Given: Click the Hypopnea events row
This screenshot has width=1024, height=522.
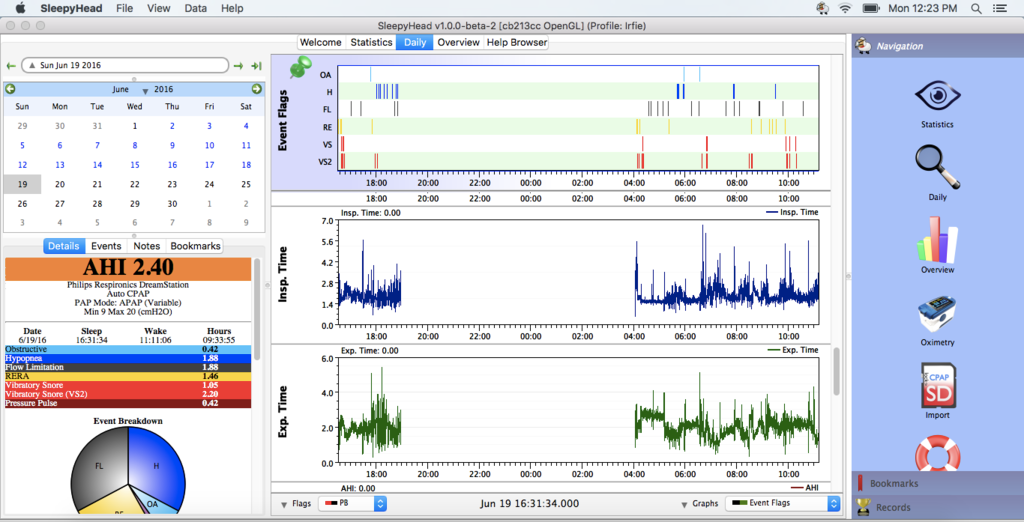Looking at the screenshot, I should [x=128, y=359].
